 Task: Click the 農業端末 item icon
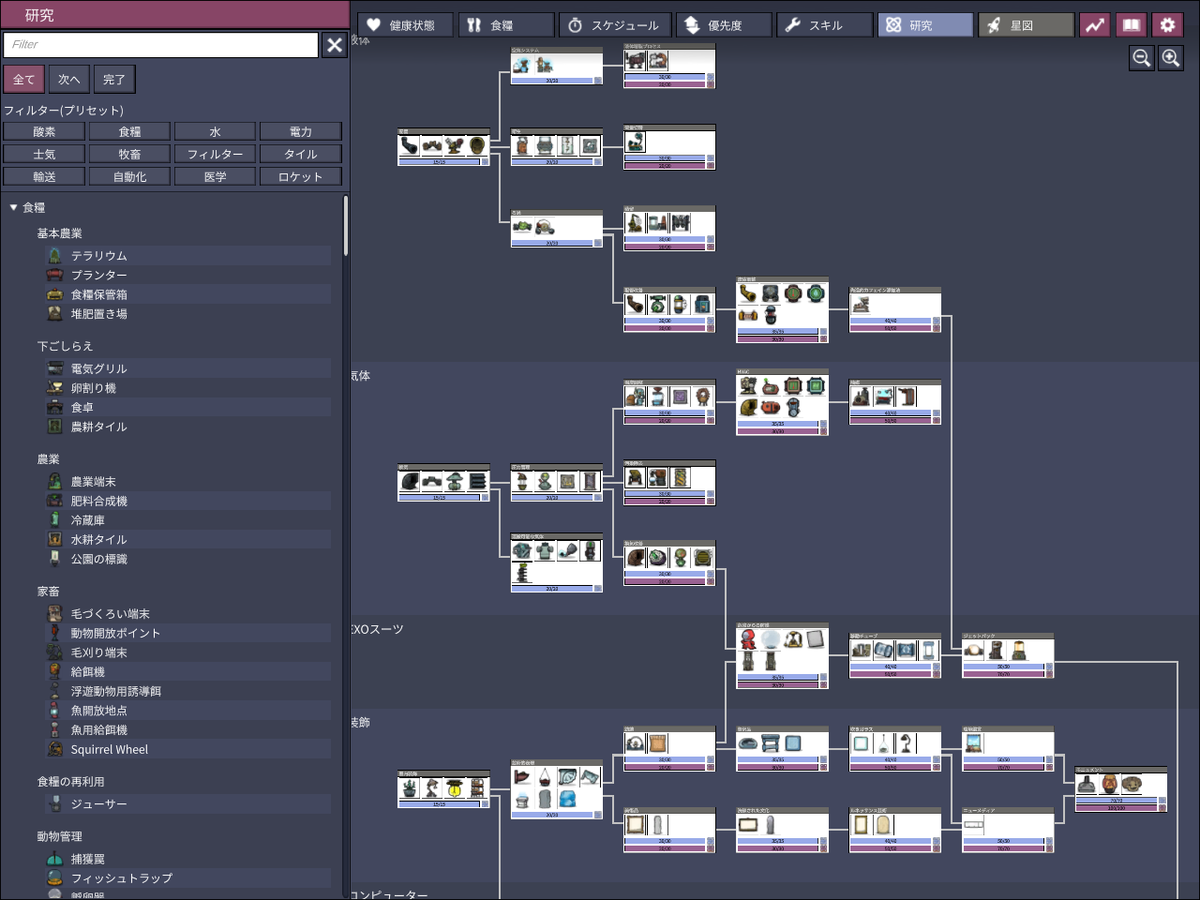54,482
